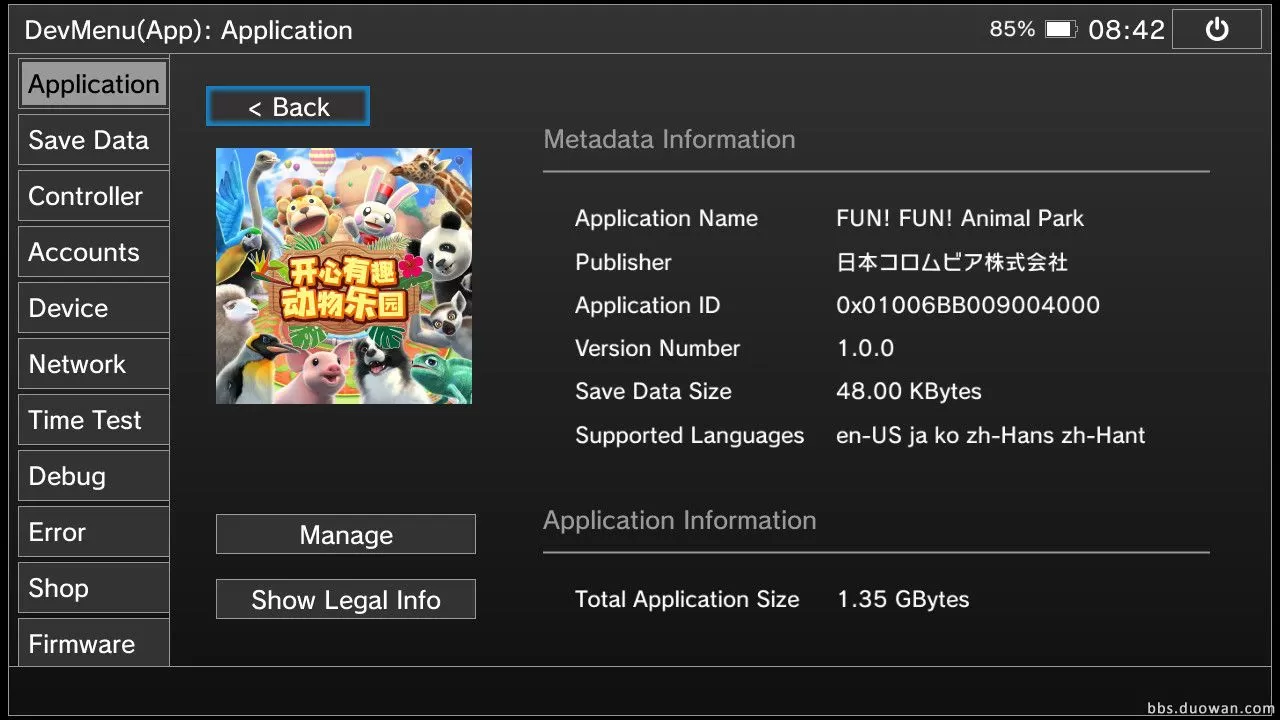Open the Save Data sidebar tab

coord(94,140)
